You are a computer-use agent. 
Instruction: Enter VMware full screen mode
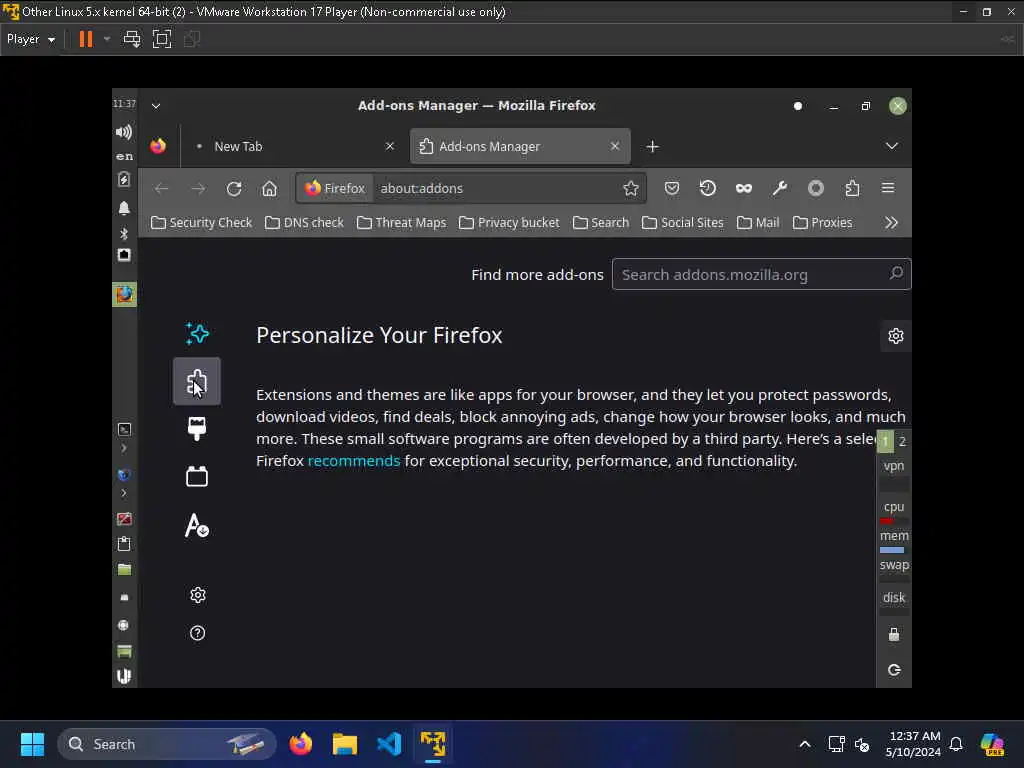coord(161,39)
